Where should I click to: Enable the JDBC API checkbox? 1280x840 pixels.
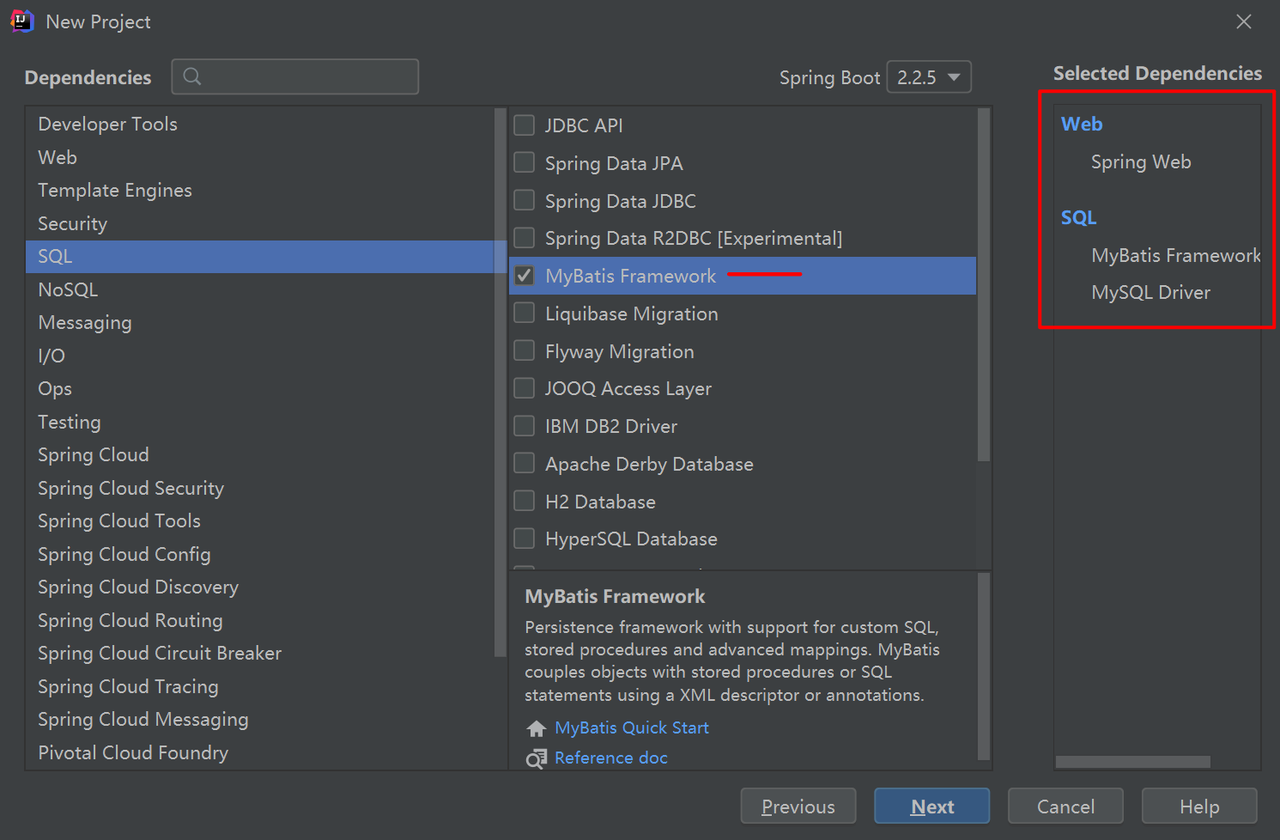[524, 126]
